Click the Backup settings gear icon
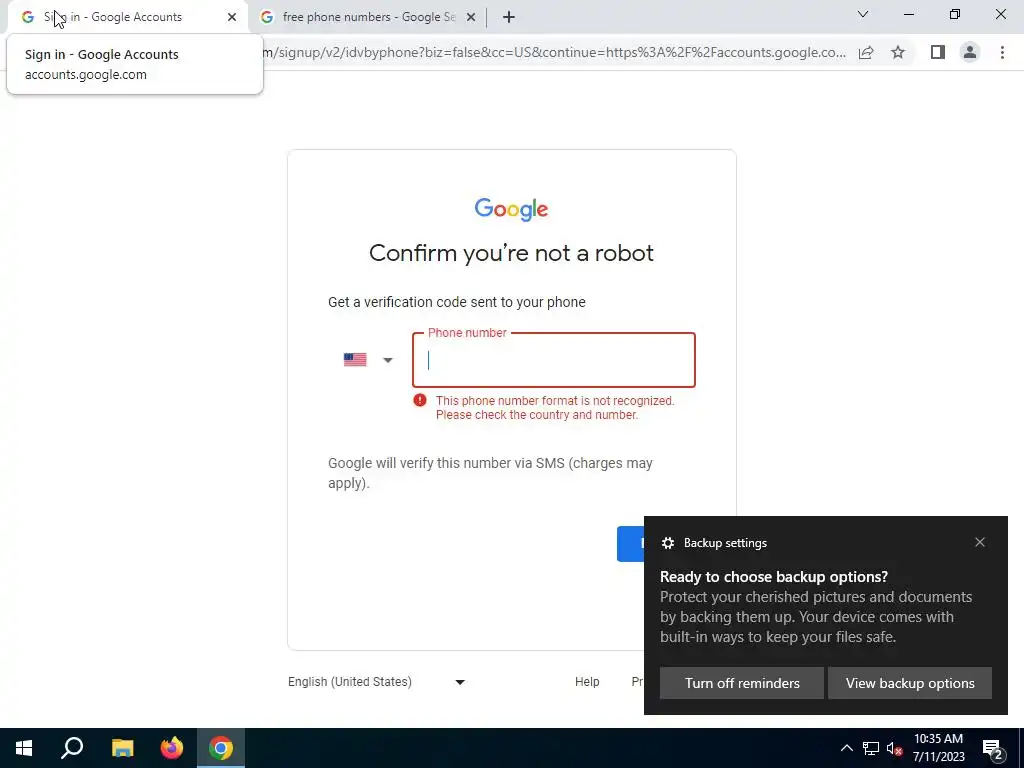 pos(667,543)
